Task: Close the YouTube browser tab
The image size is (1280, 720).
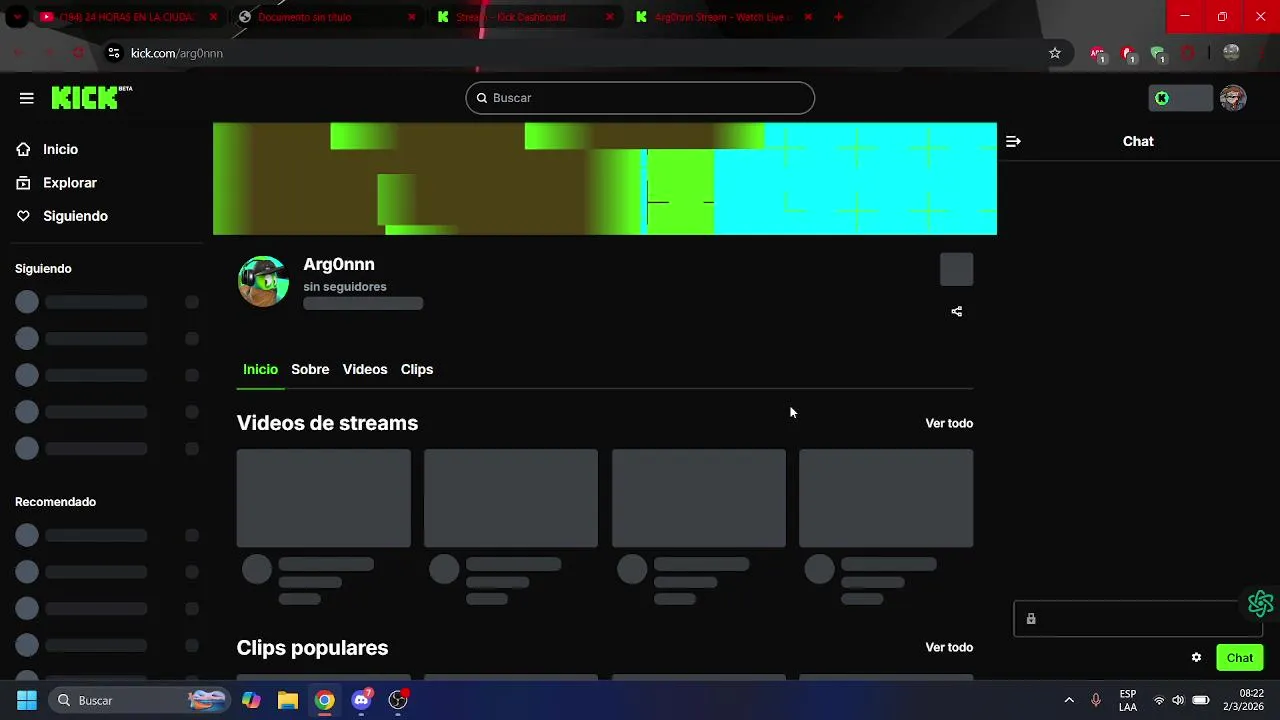Action: click(x=213, y=17)
